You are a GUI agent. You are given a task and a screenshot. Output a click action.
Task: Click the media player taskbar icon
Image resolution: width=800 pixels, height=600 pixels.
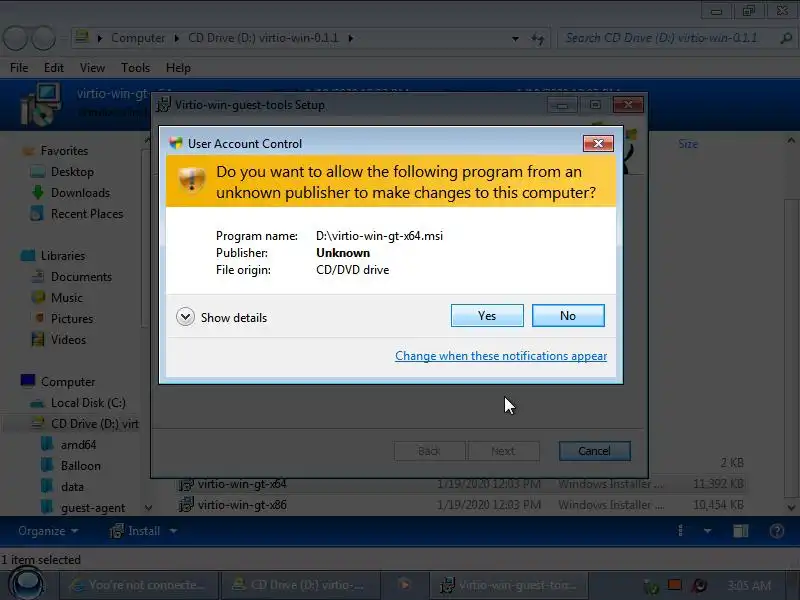point(404,585)
